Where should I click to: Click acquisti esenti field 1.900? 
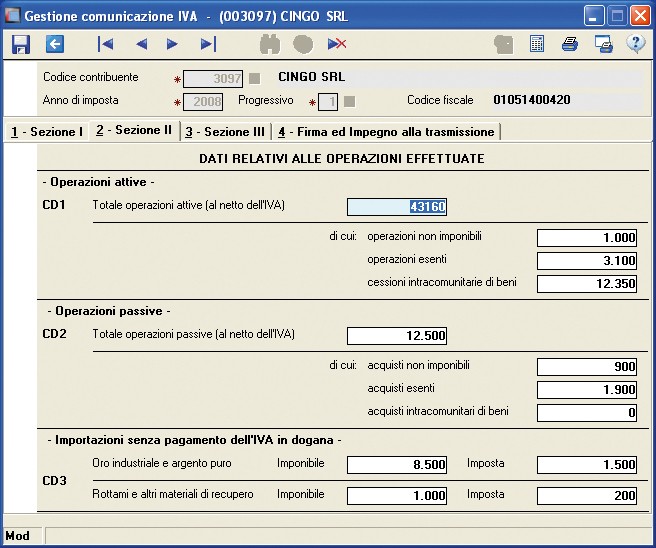pyautogui.click(x=587, y=389)
